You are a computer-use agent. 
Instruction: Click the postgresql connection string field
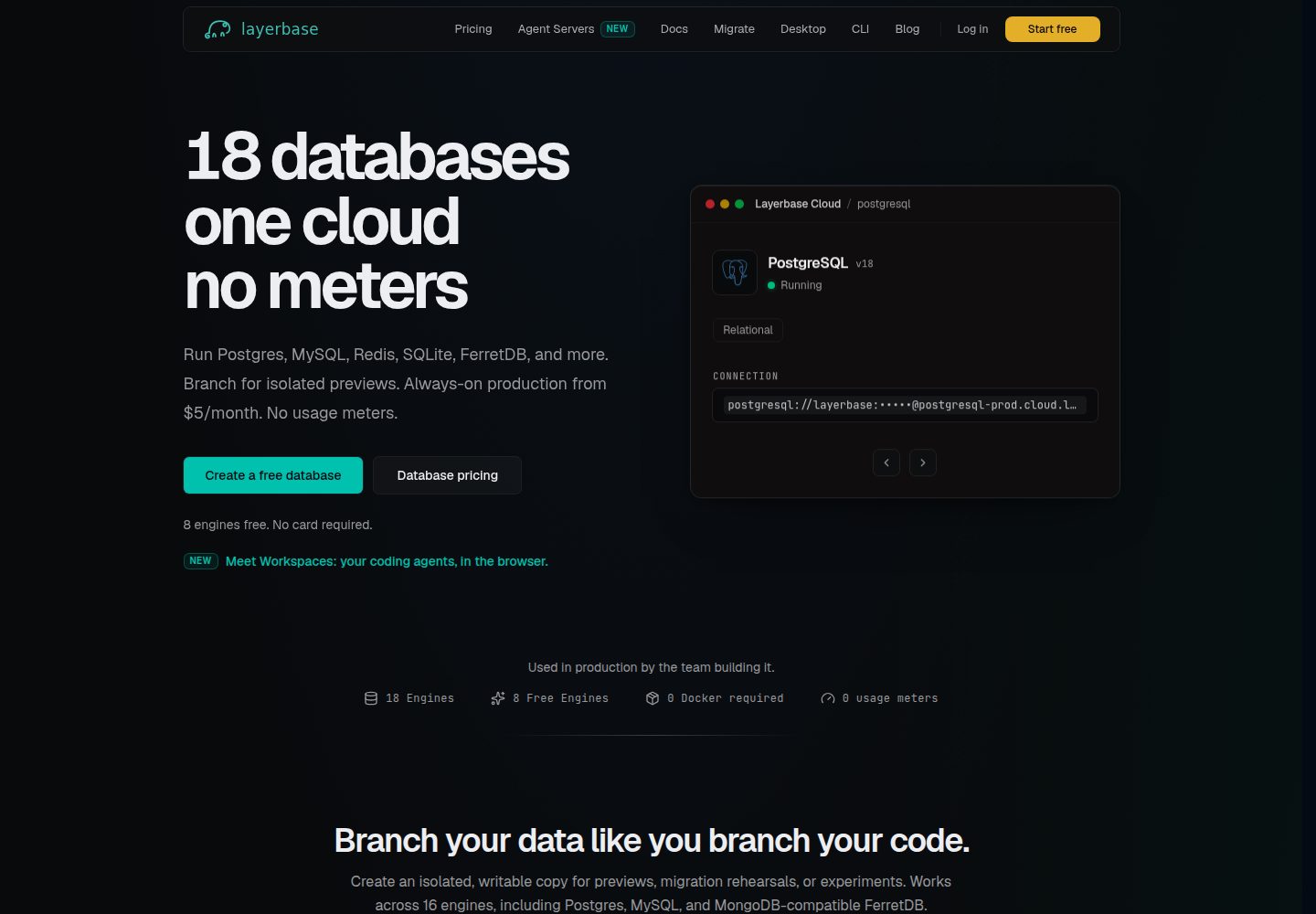click(905, 405)
